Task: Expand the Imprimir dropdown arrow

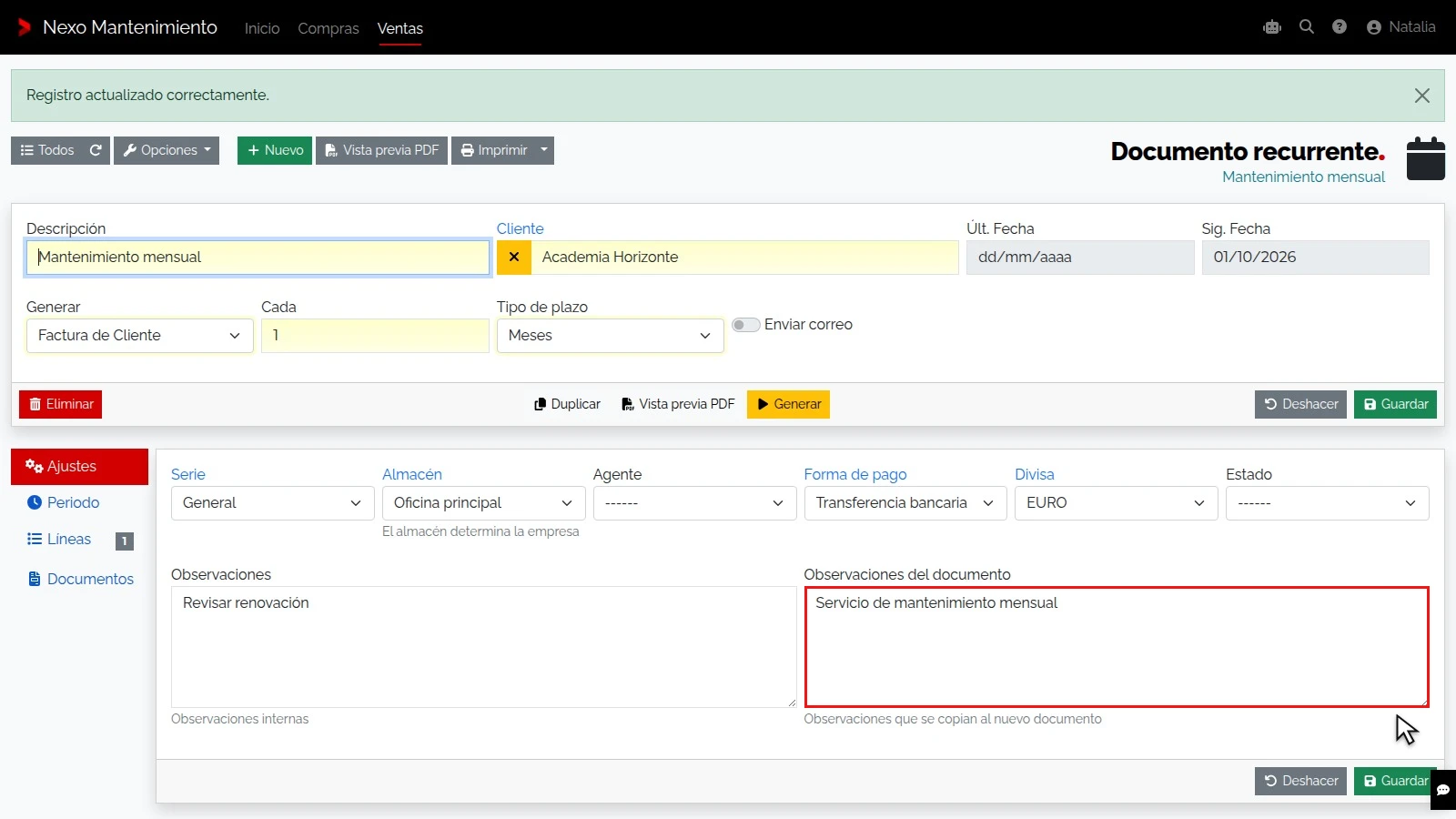Action: tap(544, 150)
